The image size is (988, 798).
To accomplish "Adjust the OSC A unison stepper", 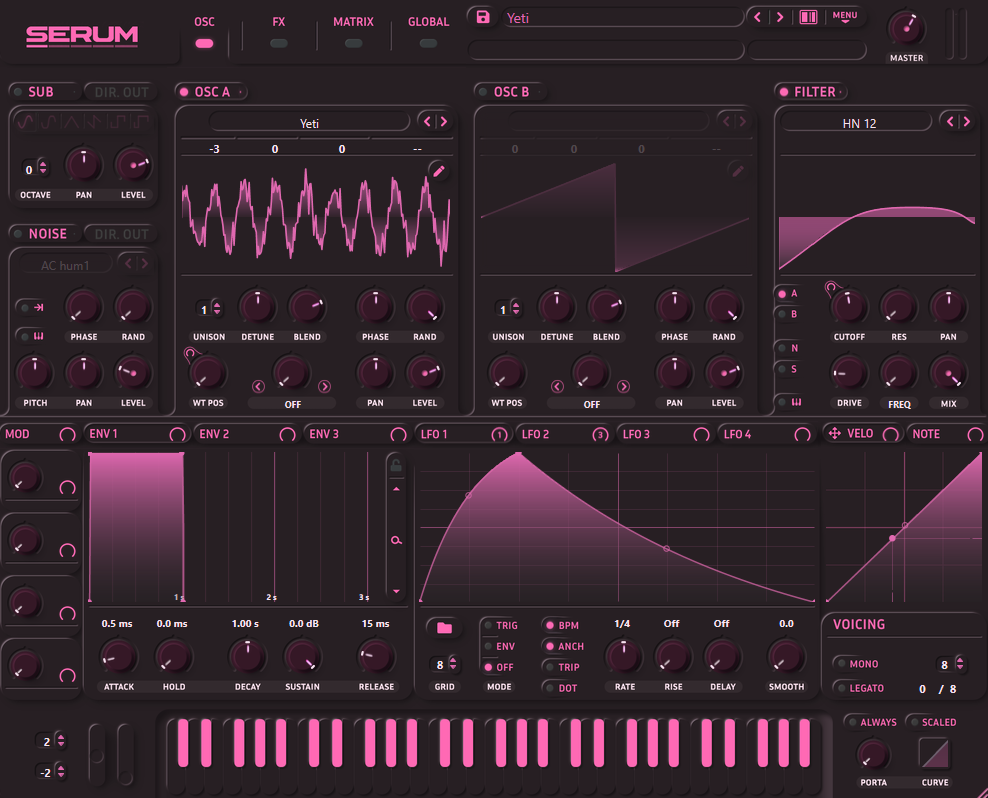I will click(217, 308).
